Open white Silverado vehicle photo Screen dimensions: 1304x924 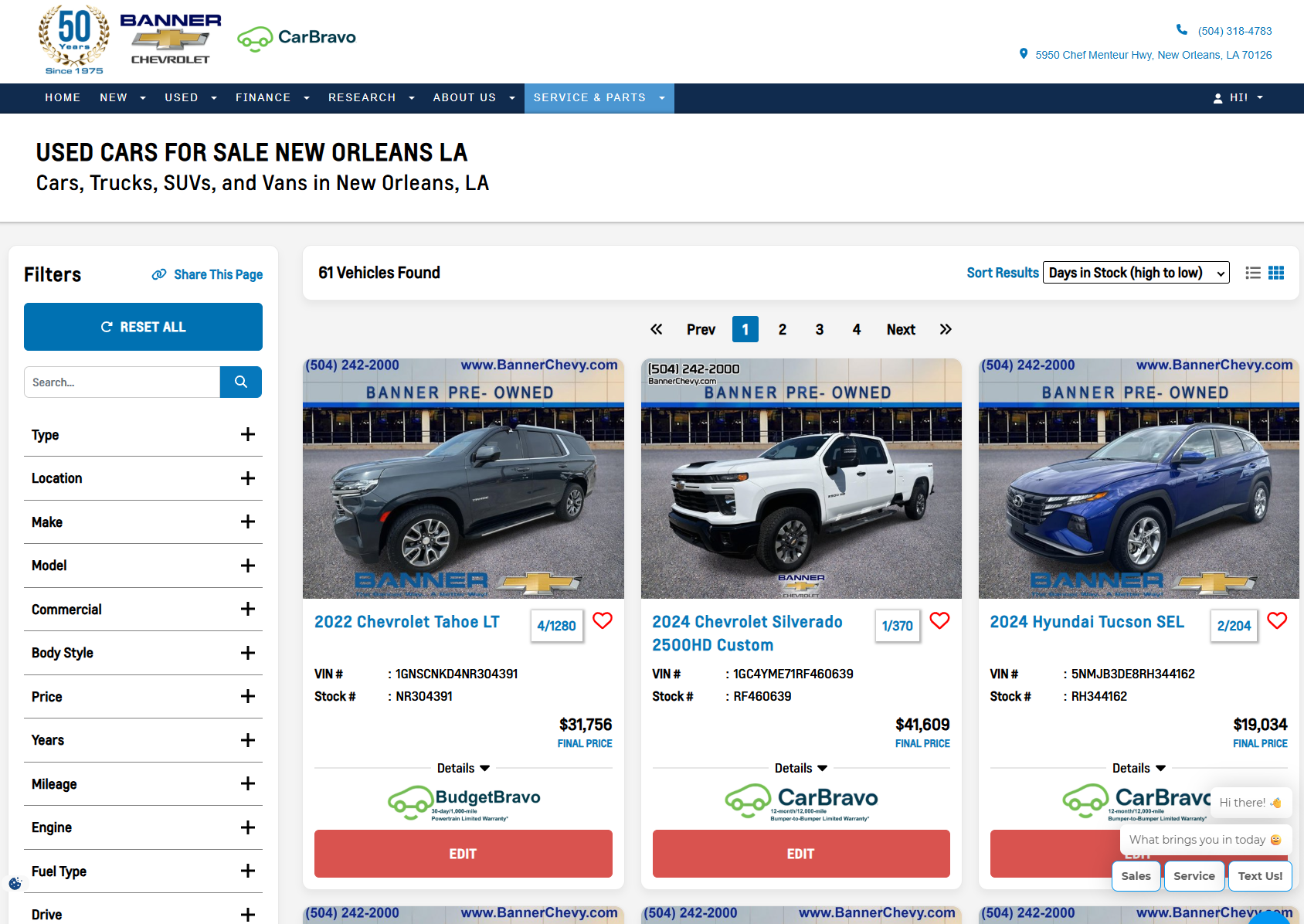[x=801, y=478]
